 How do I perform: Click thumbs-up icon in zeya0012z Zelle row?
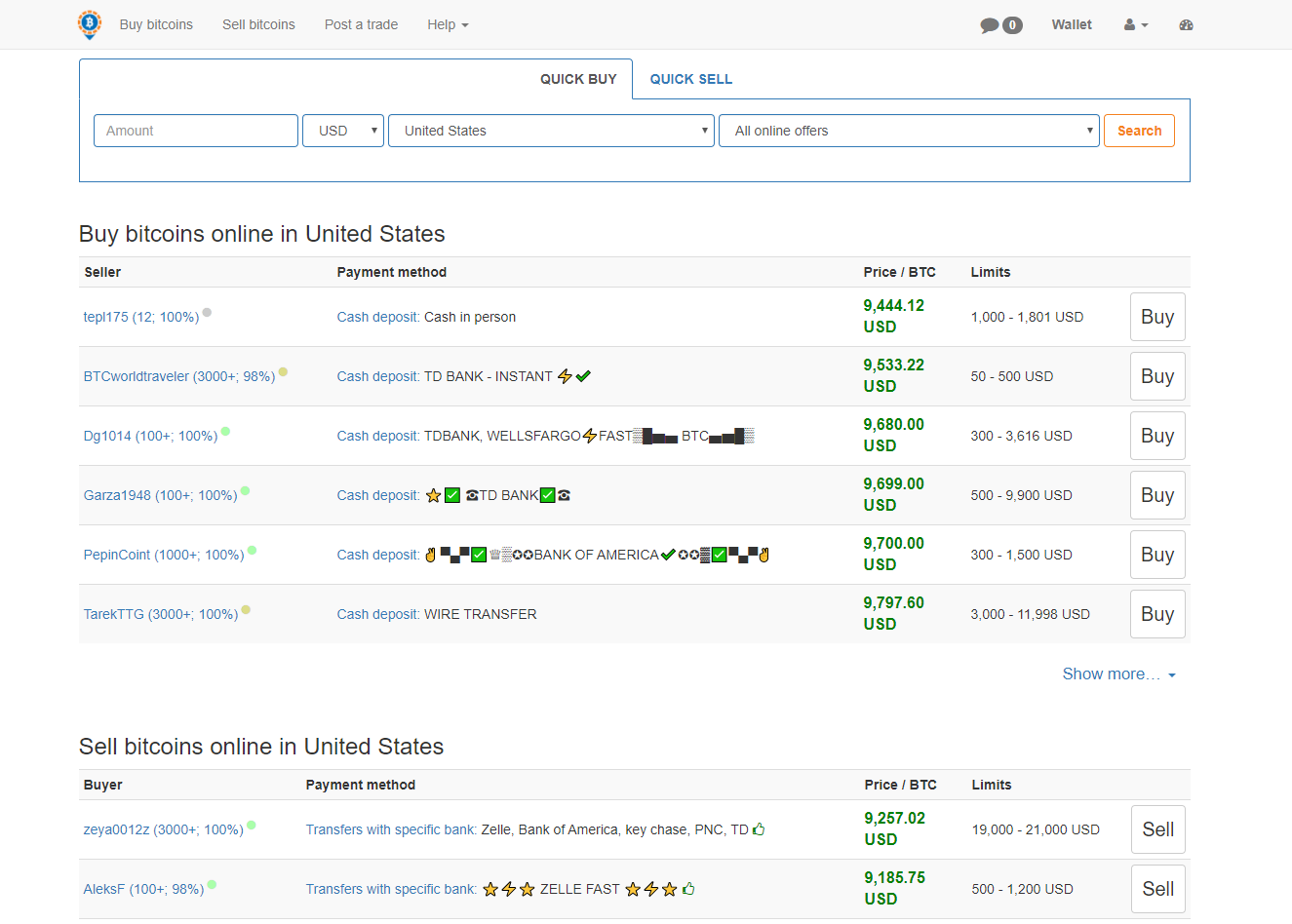click(x=759, y=829)
